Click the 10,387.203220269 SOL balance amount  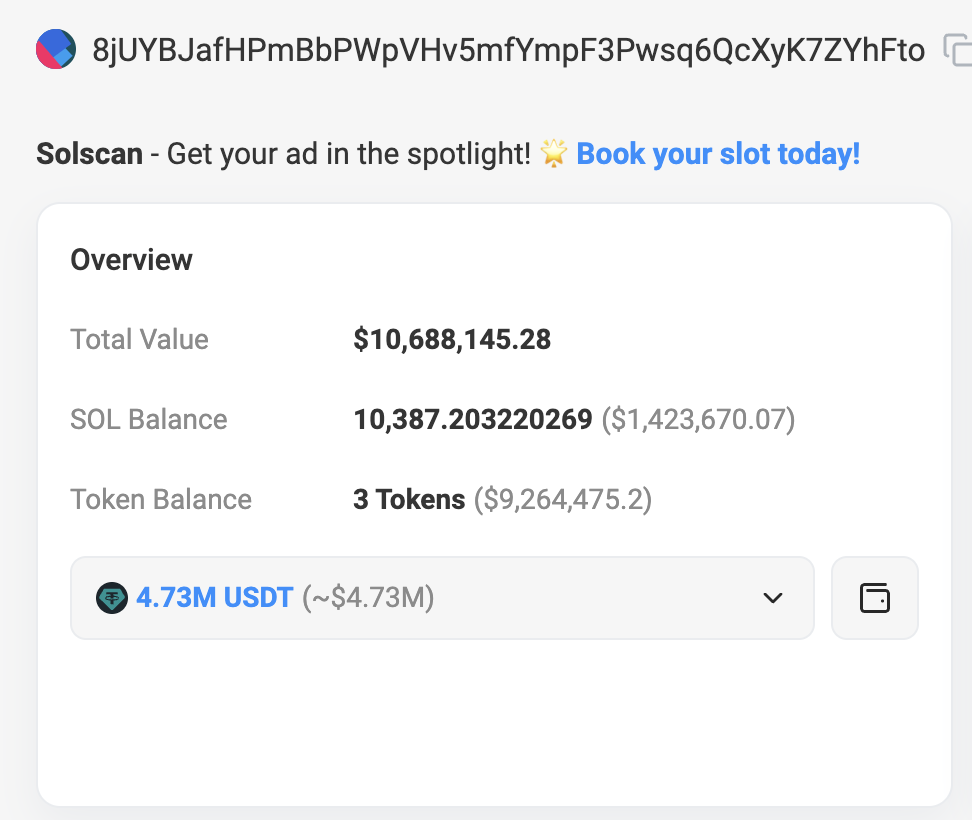[x=472, y=419]
